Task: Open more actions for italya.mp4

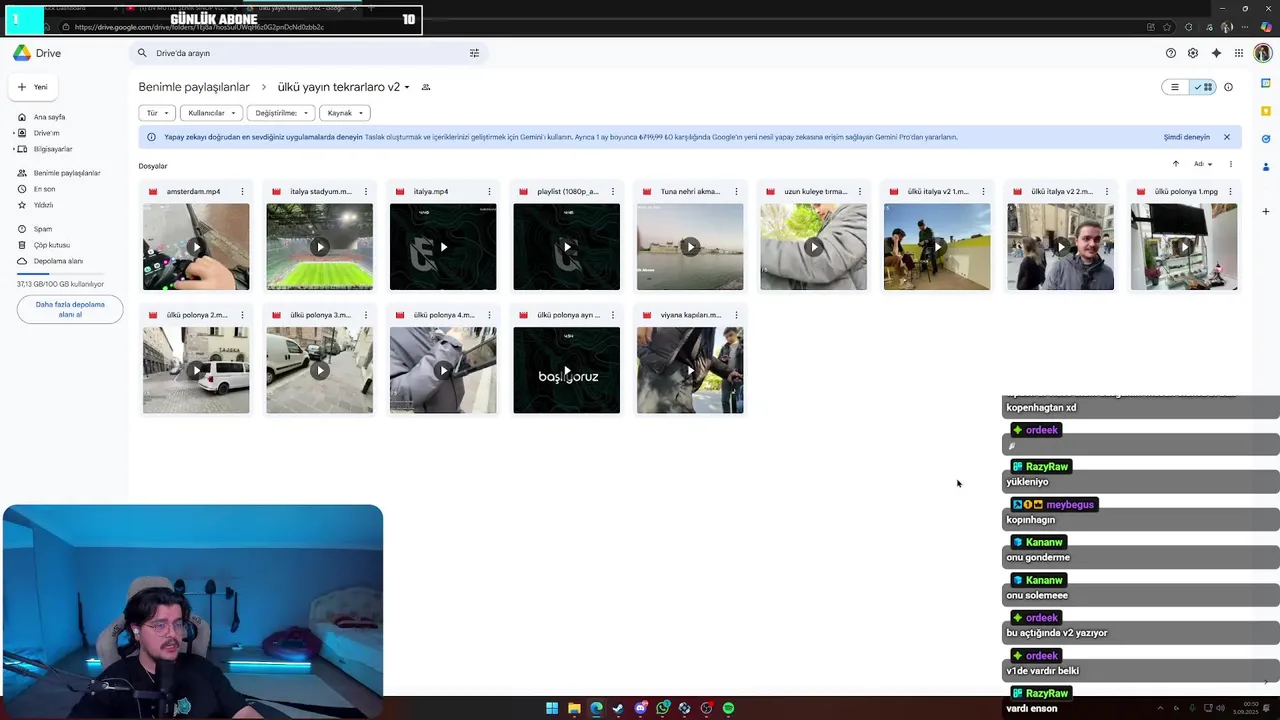Action: [489, 191]
